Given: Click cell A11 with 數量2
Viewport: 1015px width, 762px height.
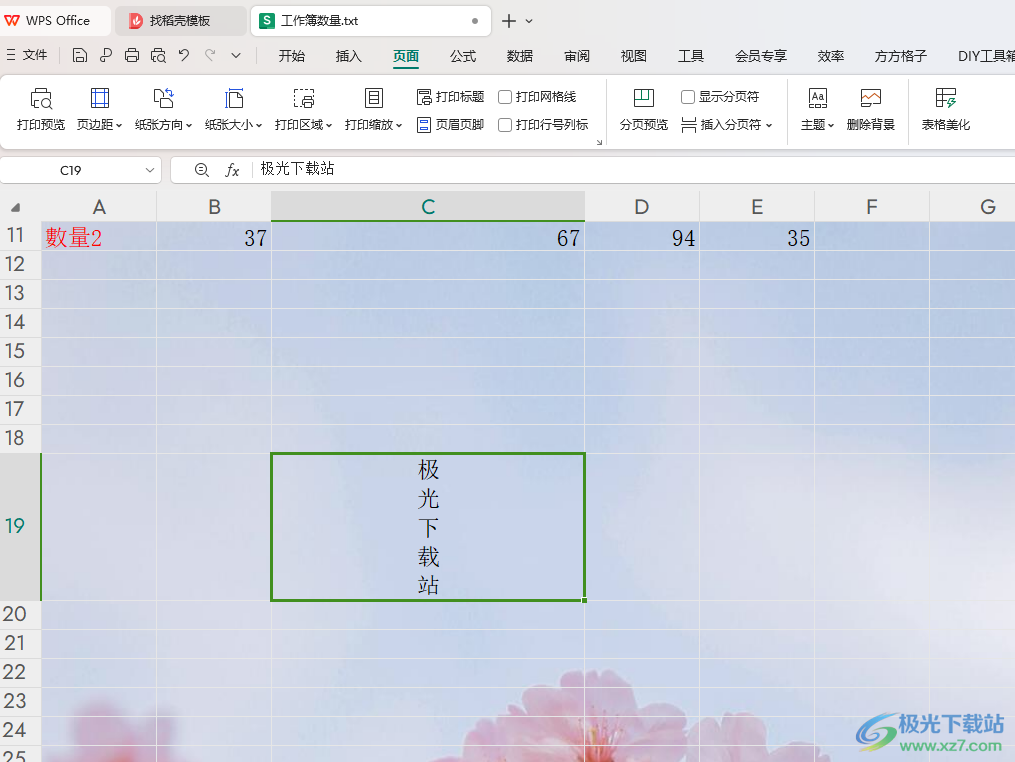Looking at the screenshot, I should (99, 237).
